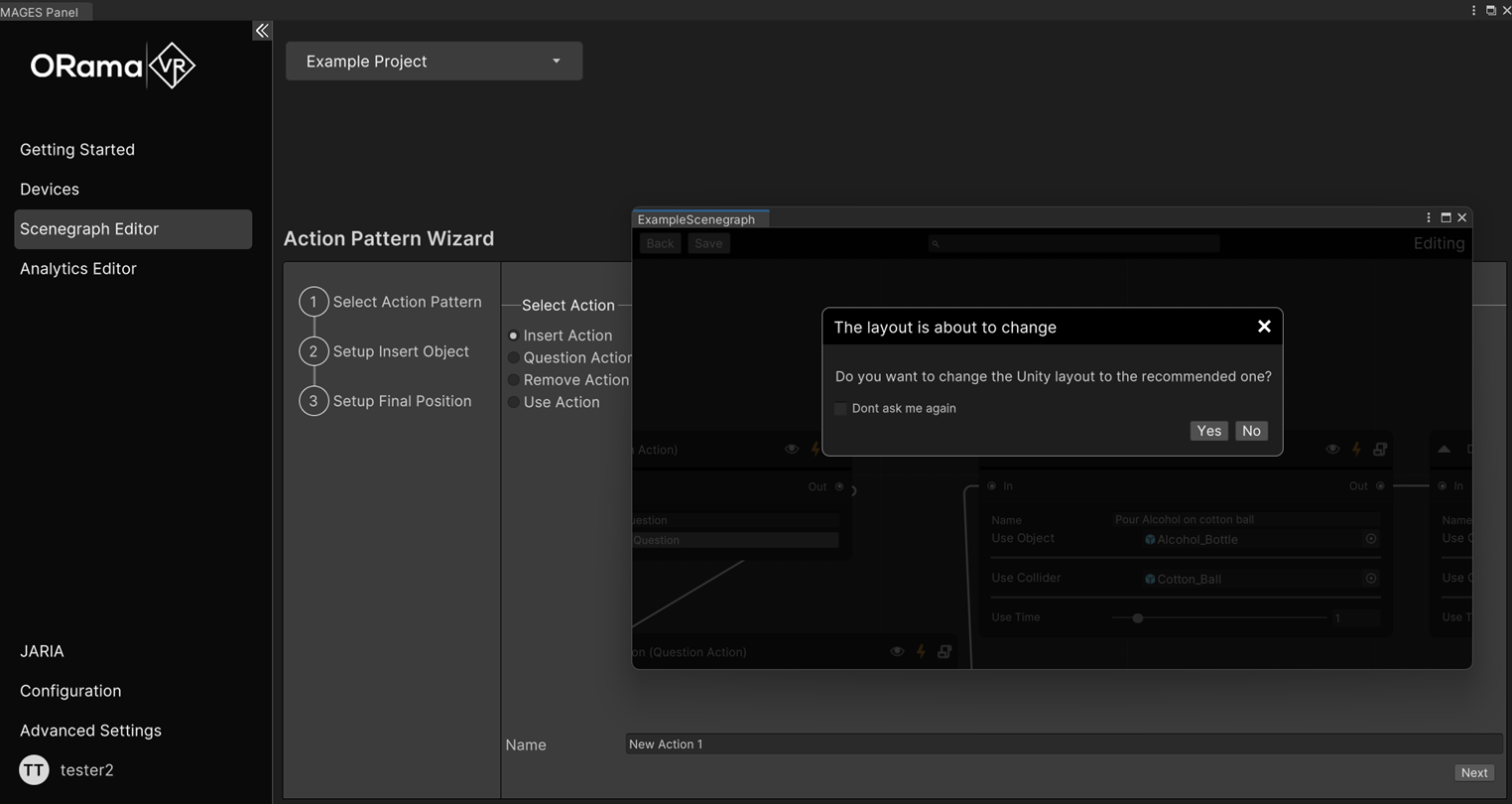Open the Cotton_Ball collider picker target icon
The width and height of the screenshot is (1512, 804).
click(1371, 578)
